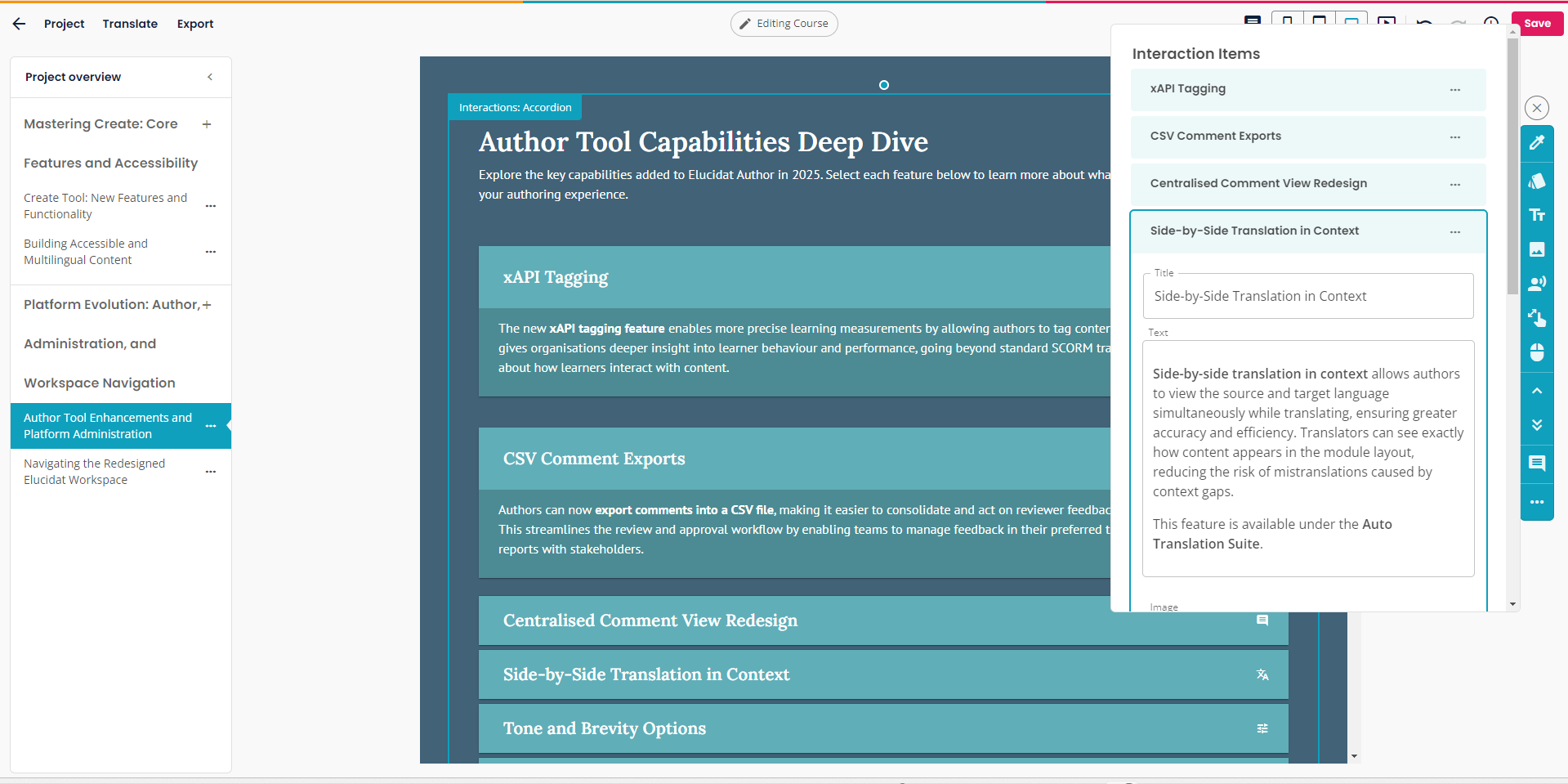Click the undo arrow in top bar
Viewport: 1568px width, 784px height.
[x=1424, y=23]
